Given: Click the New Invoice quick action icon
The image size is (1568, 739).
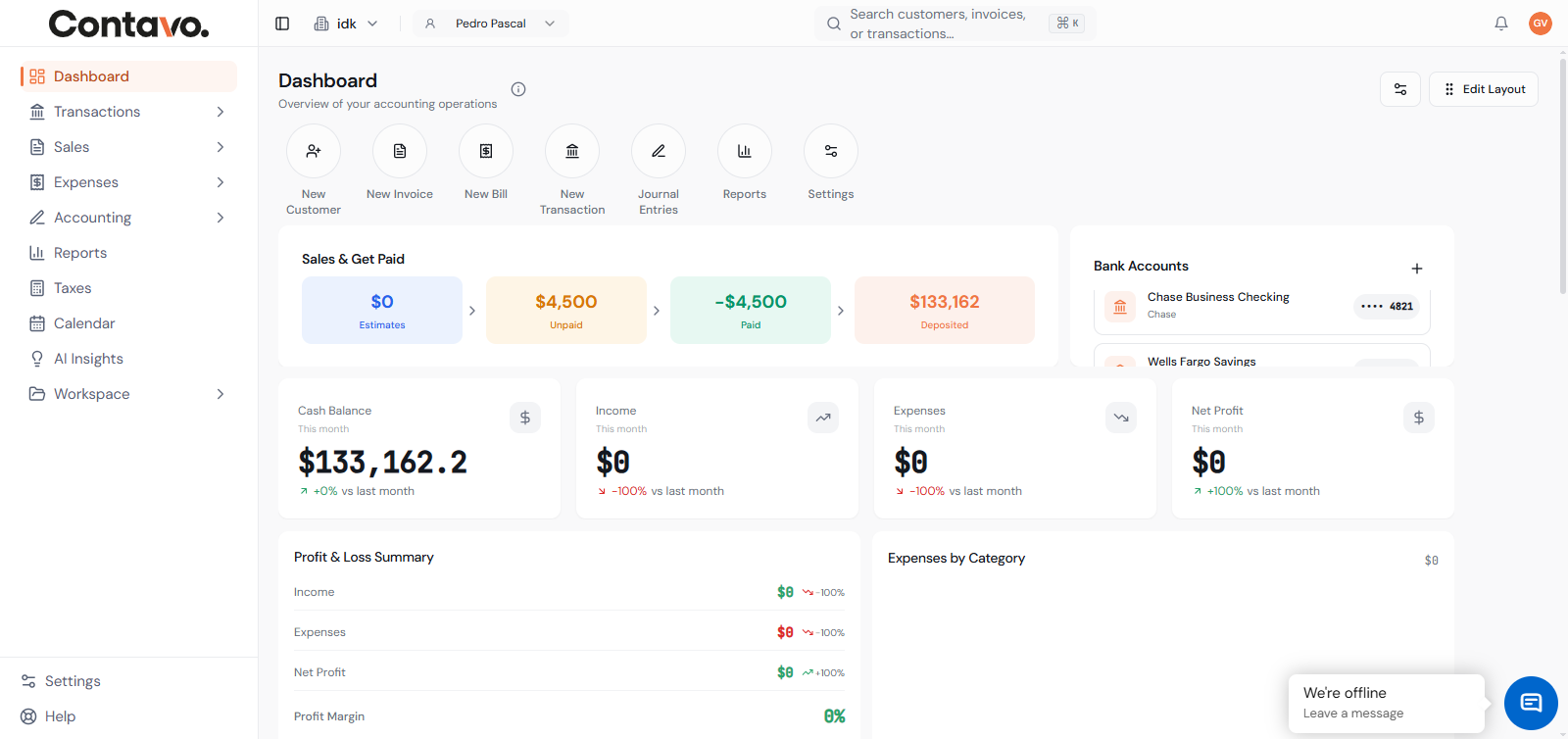Looking at the screenshot, I should coord(400,151).
